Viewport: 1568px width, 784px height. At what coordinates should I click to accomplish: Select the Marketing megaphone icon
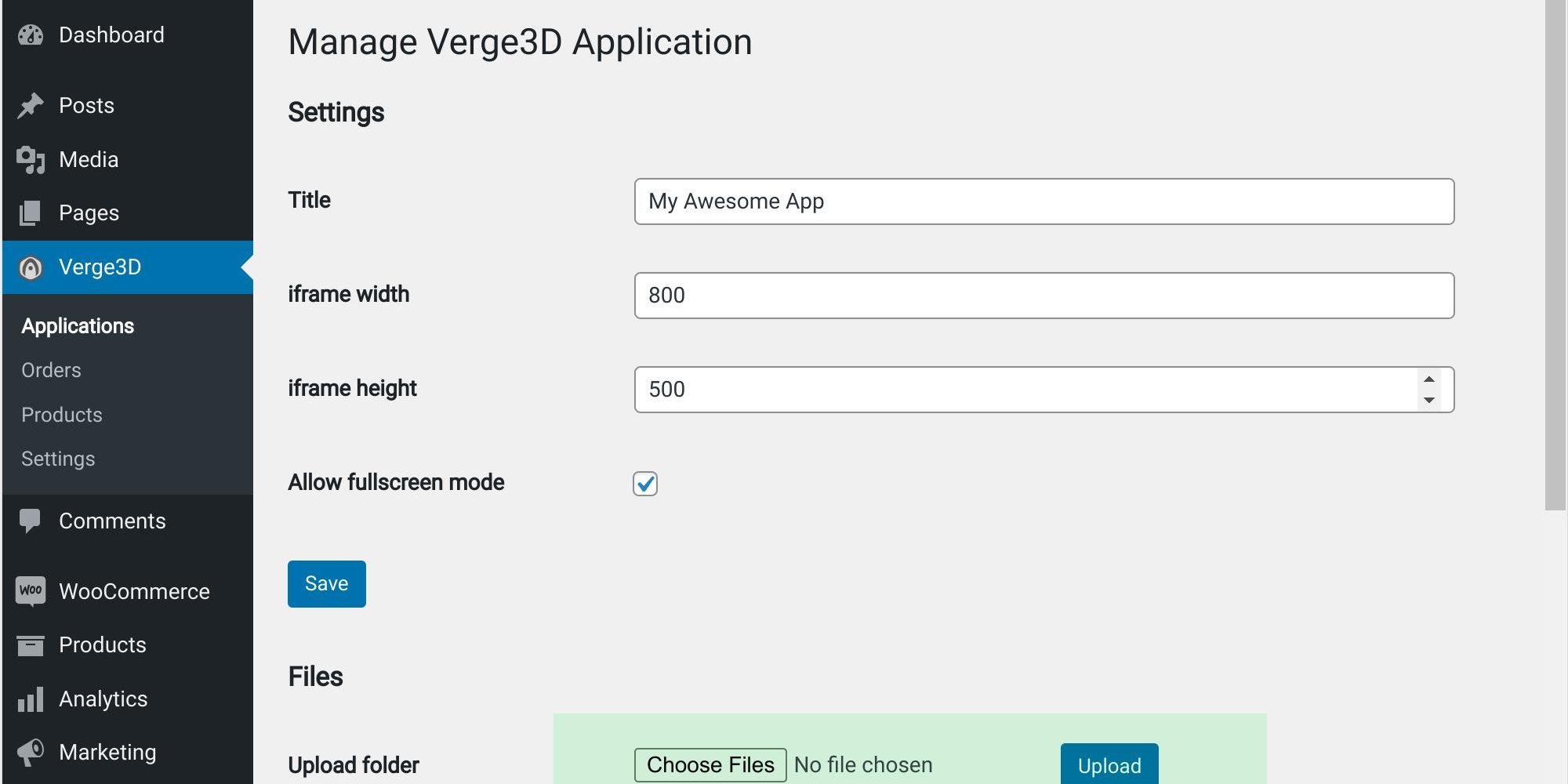pyautogui.click(x=31, y=751)
